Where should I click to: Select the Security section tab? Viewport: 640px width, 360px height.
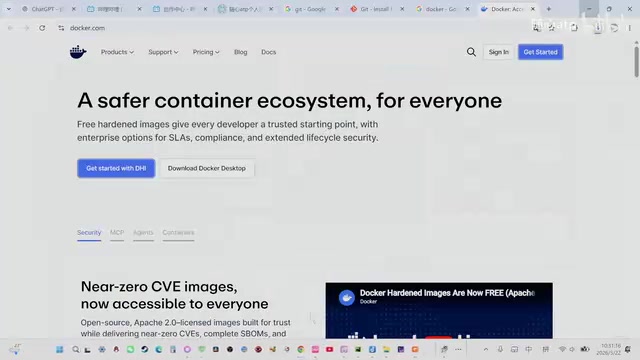pyautogui.click(x=89, y=233)
